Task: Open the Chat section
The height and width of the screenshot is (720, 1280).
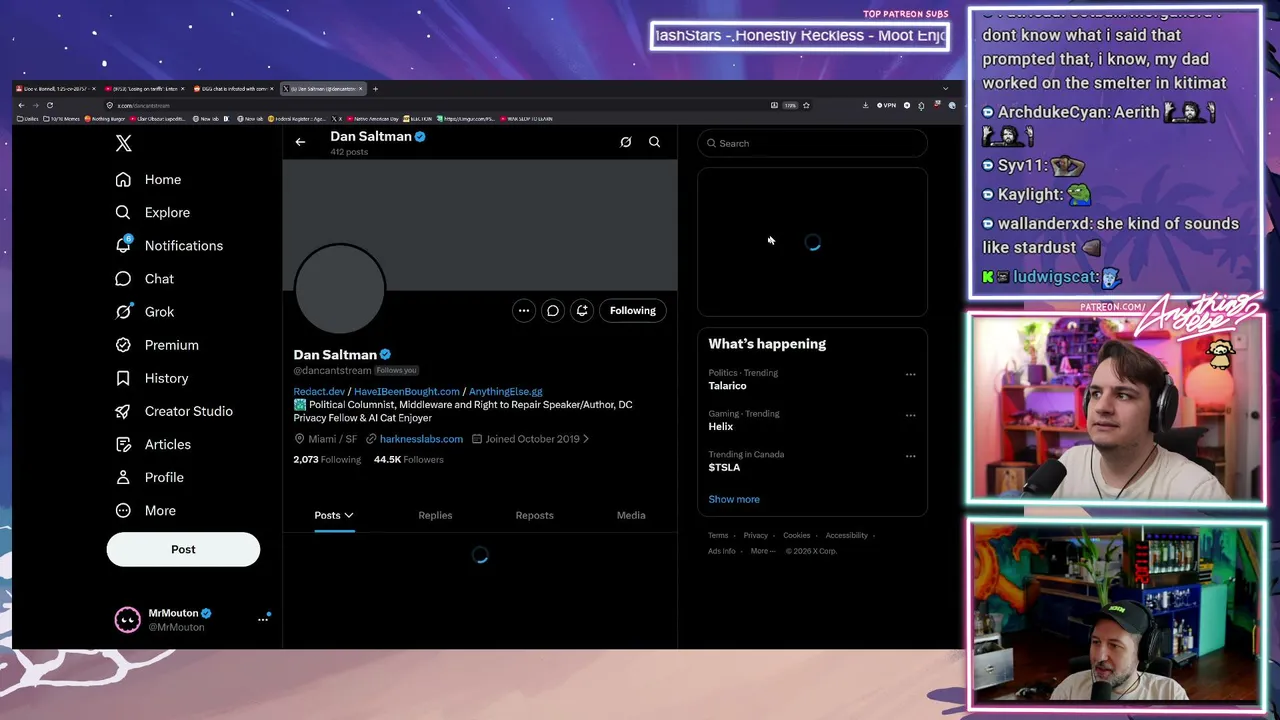Action: coord(144,279)
